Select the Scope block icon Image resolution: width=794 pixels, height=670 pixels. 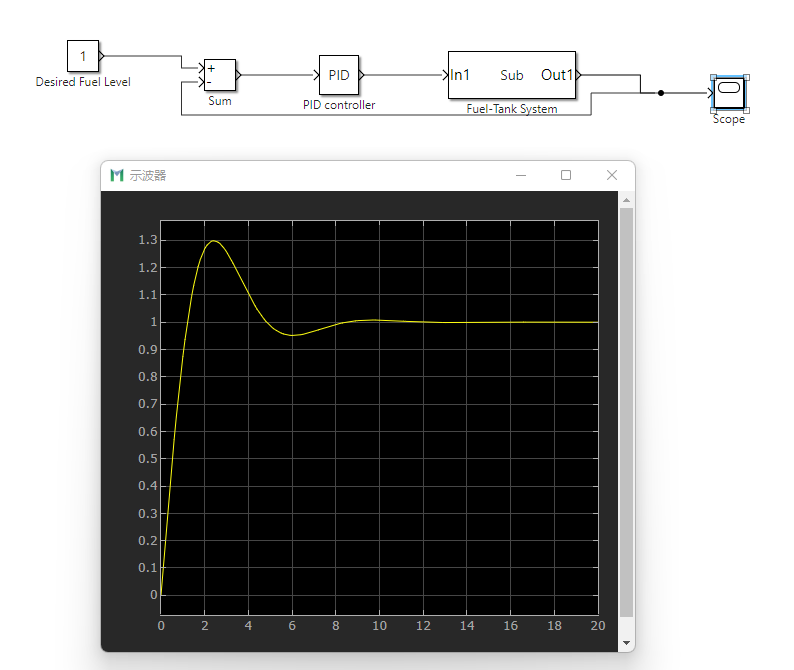click(x=729, y=93)
